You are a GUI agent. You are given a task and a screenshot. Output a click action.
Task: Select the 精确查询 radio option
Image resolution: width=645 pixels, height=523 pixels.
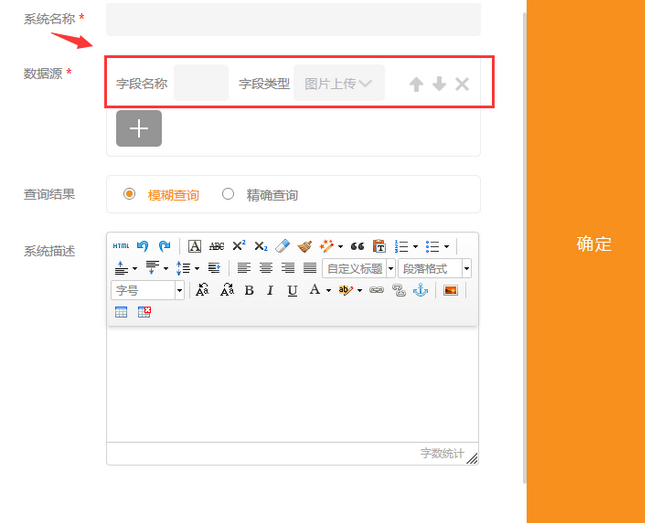coord(228,194)
